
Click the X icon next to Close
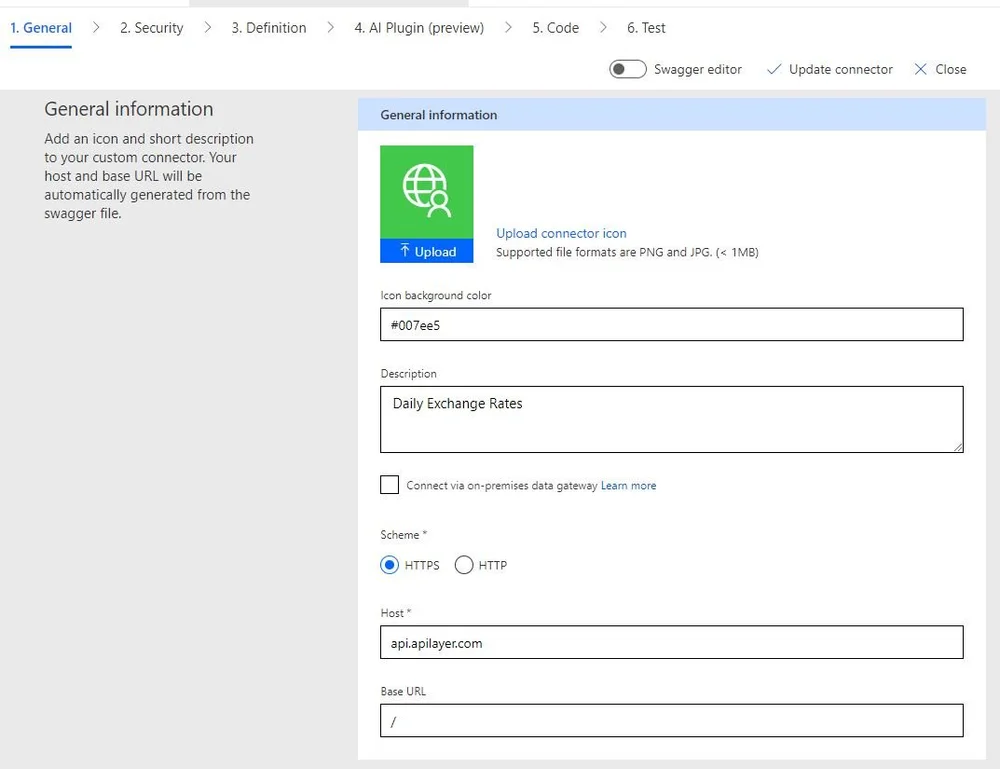tap(923, 69)
